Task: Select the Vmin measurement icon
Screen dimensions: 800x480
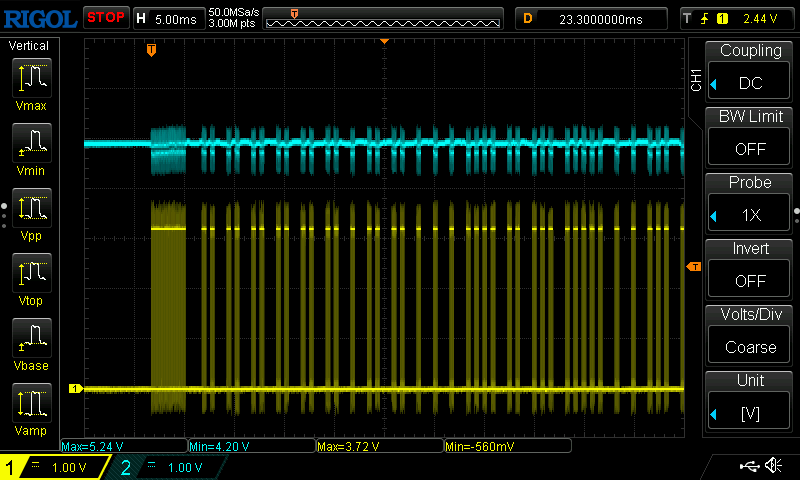Action: 32,143
